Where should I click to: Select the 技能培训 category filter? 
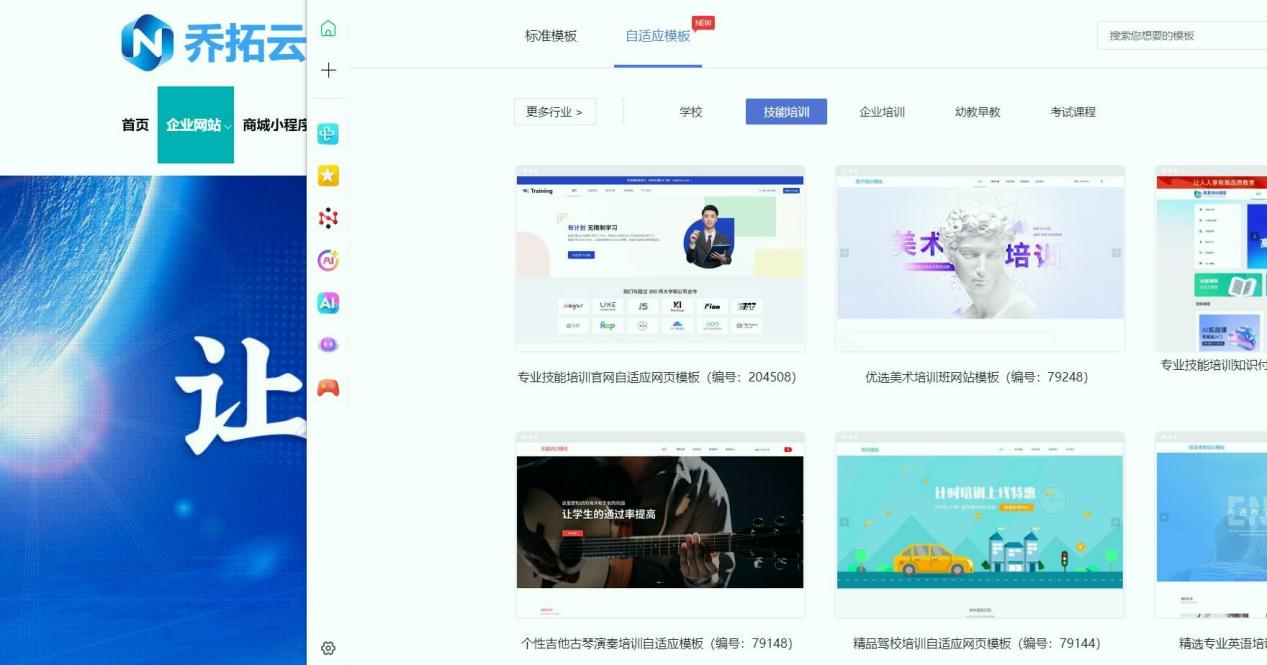786,112
